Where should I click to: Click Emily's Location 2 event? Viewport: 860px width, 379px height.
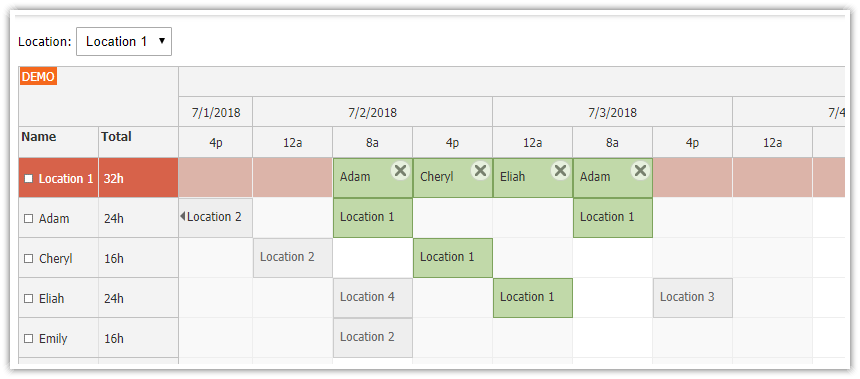coord(373,338)
